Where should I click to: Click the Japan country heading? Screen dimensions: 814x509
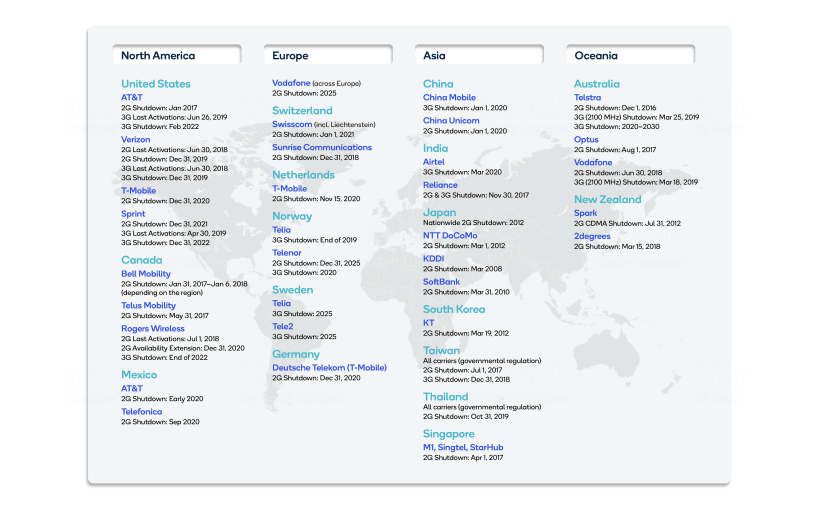(440, 212)
